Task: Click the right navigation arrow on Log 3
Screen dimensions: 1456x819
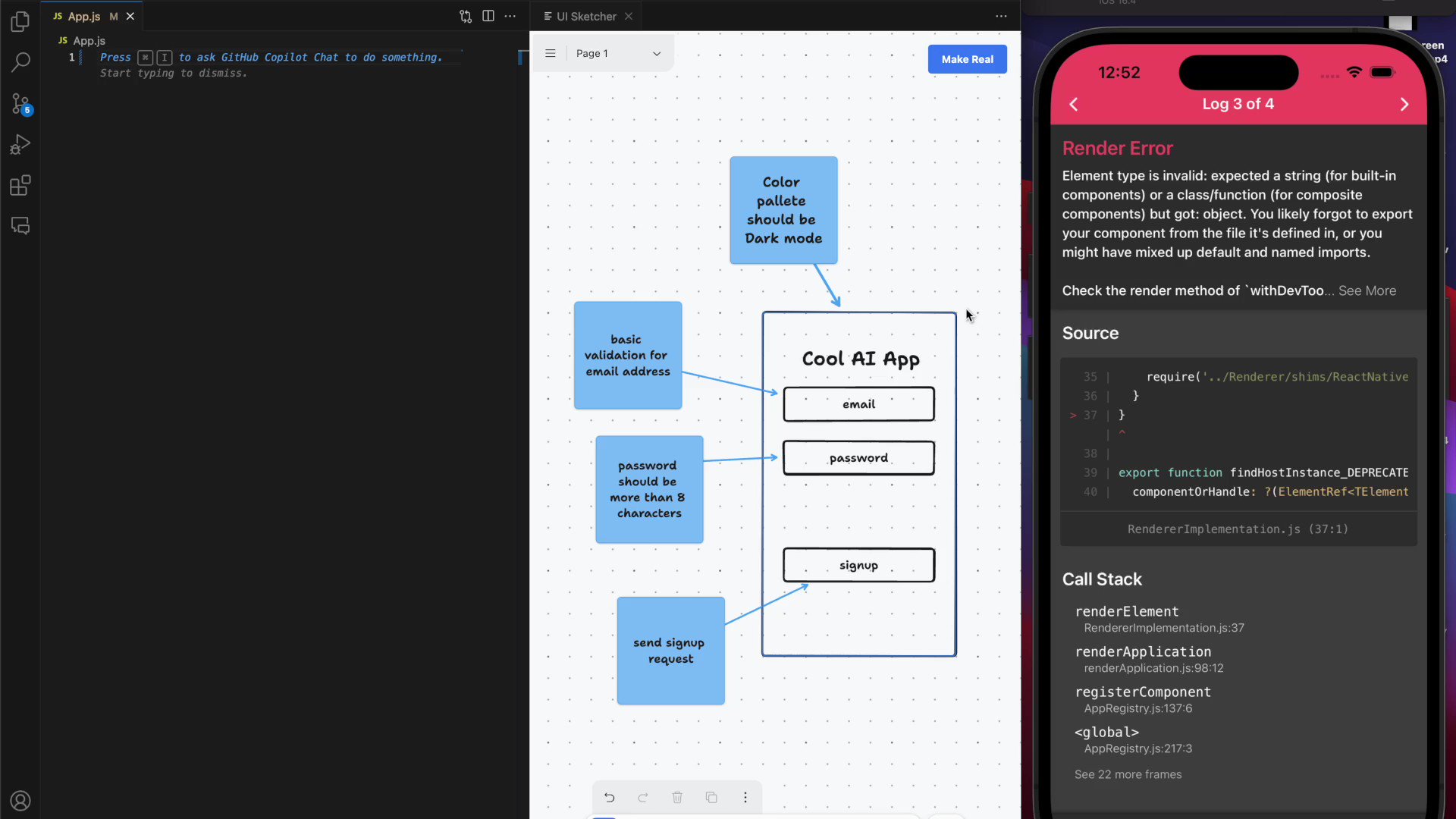Action: (1405, 103)
